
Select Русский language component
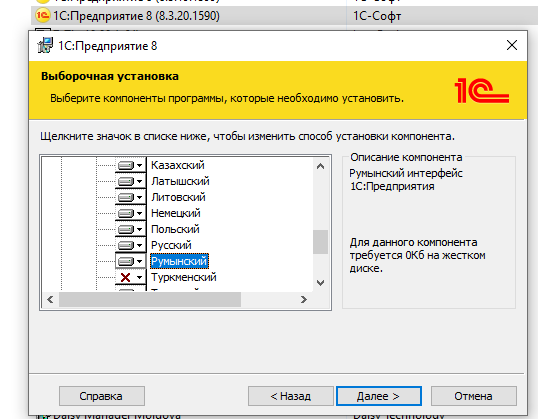171,245
